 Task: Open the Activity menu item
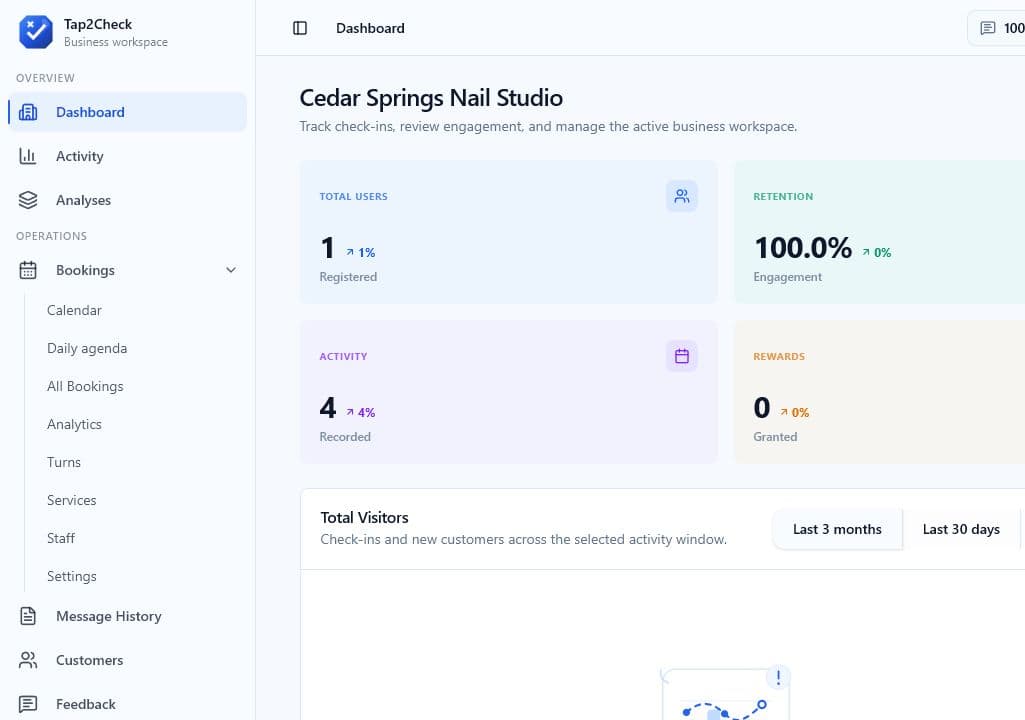127,156
